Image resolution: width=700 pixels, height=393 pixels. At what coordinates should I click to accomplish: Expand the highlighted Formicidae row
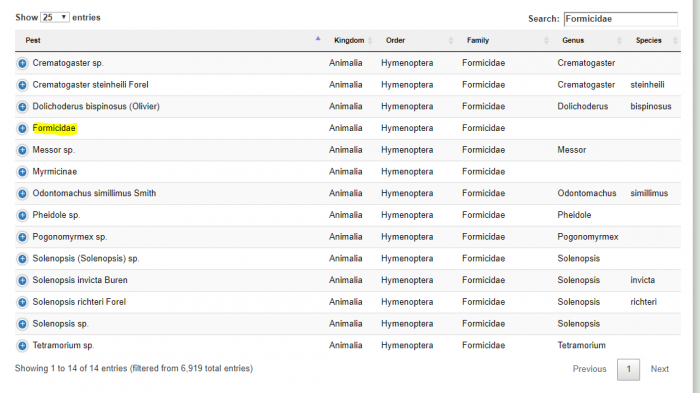(x=22, y=129)
